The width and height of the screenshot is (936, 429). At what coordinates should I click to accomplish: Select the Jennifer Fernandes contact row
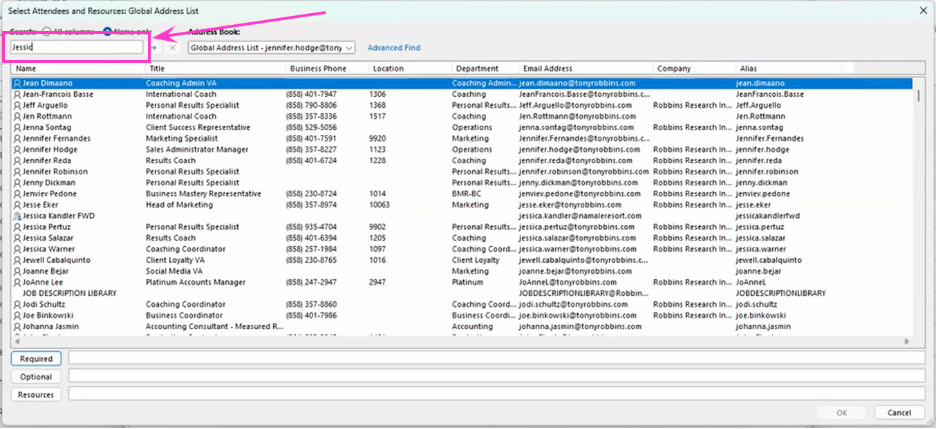coord(461,138)
